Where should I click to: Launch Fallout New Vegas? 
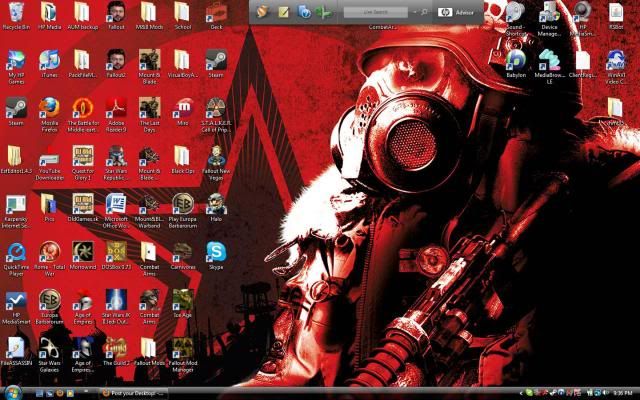[x=216, y=162]
